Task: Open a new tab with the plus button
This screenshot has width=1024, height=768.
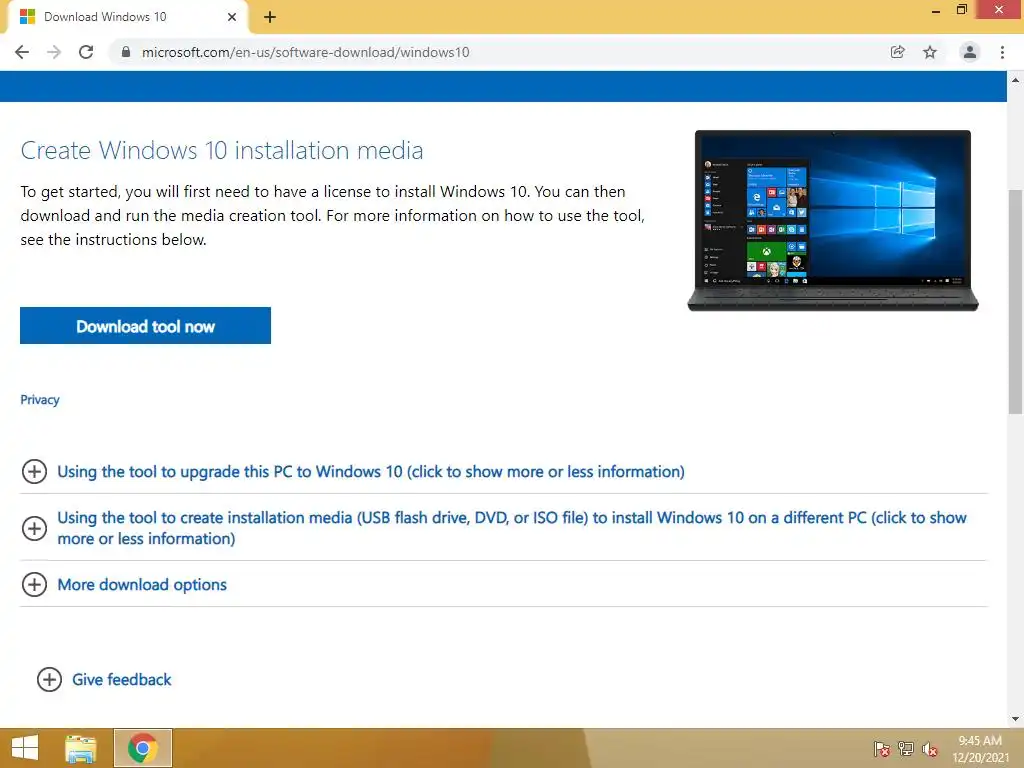Action: coord(270,17)
